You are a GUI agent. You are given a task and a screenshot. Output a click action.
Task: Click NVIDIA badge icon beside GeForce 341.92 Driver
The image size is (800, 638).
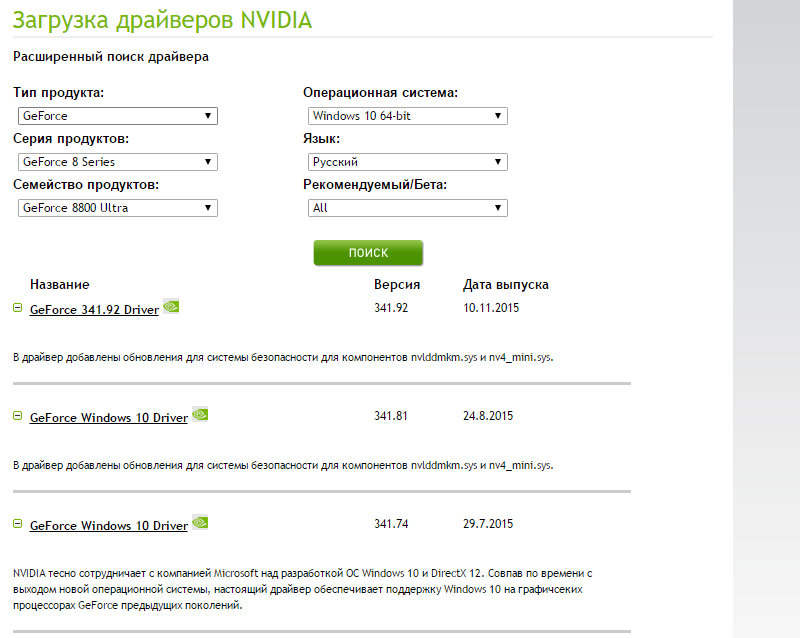tap(171, 307)
